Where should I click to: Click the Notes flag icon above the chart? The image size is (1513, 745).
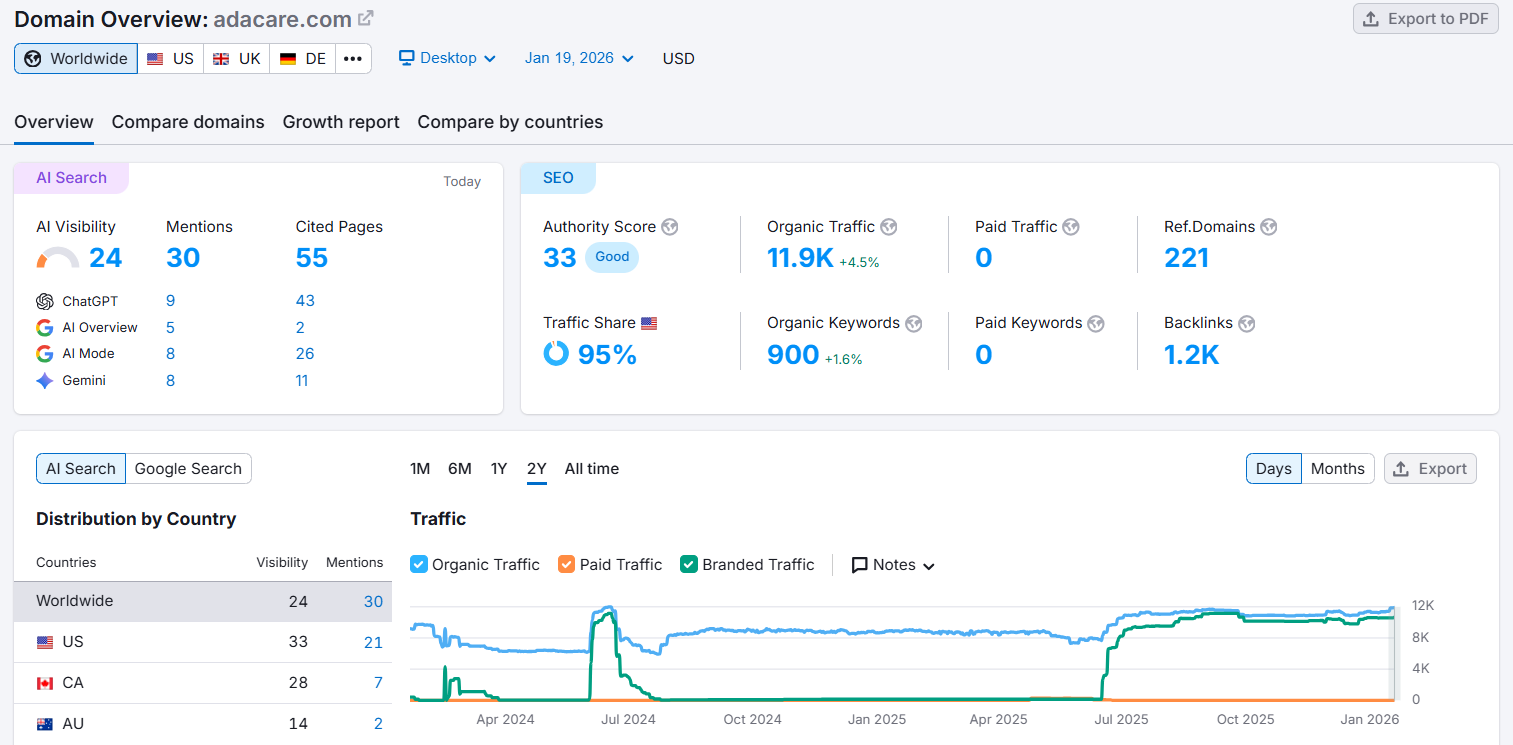(858, 564)
